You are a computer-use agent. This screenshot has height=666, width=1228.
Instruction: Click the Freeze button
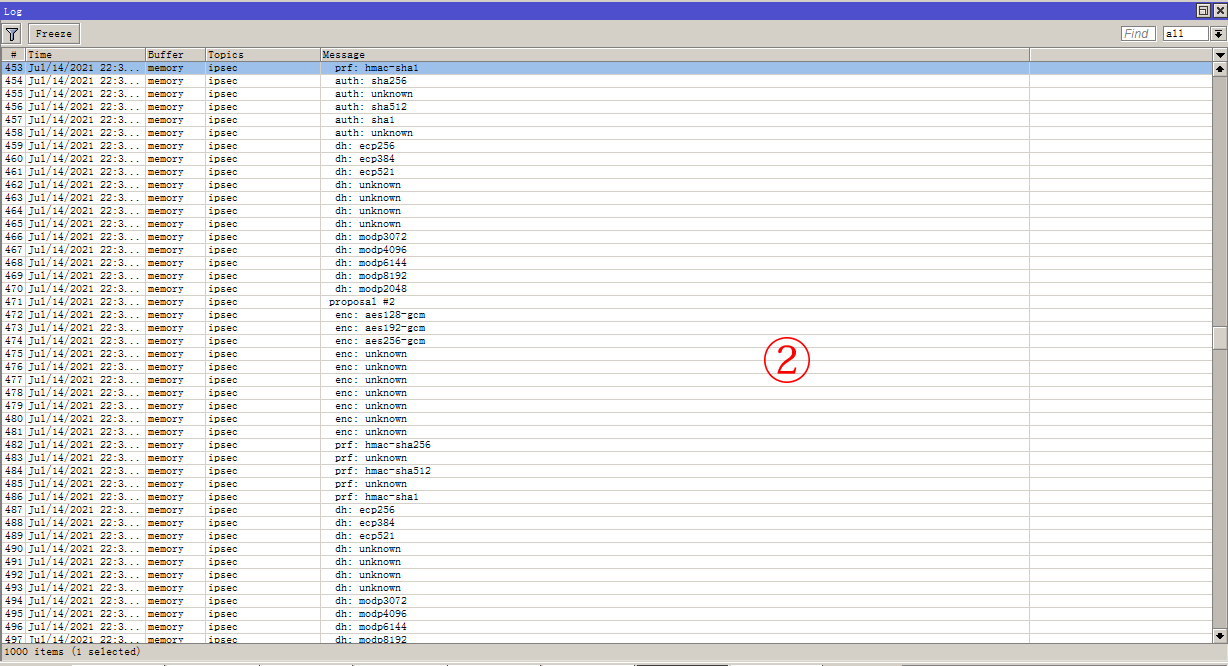click(x=52, y=32)
